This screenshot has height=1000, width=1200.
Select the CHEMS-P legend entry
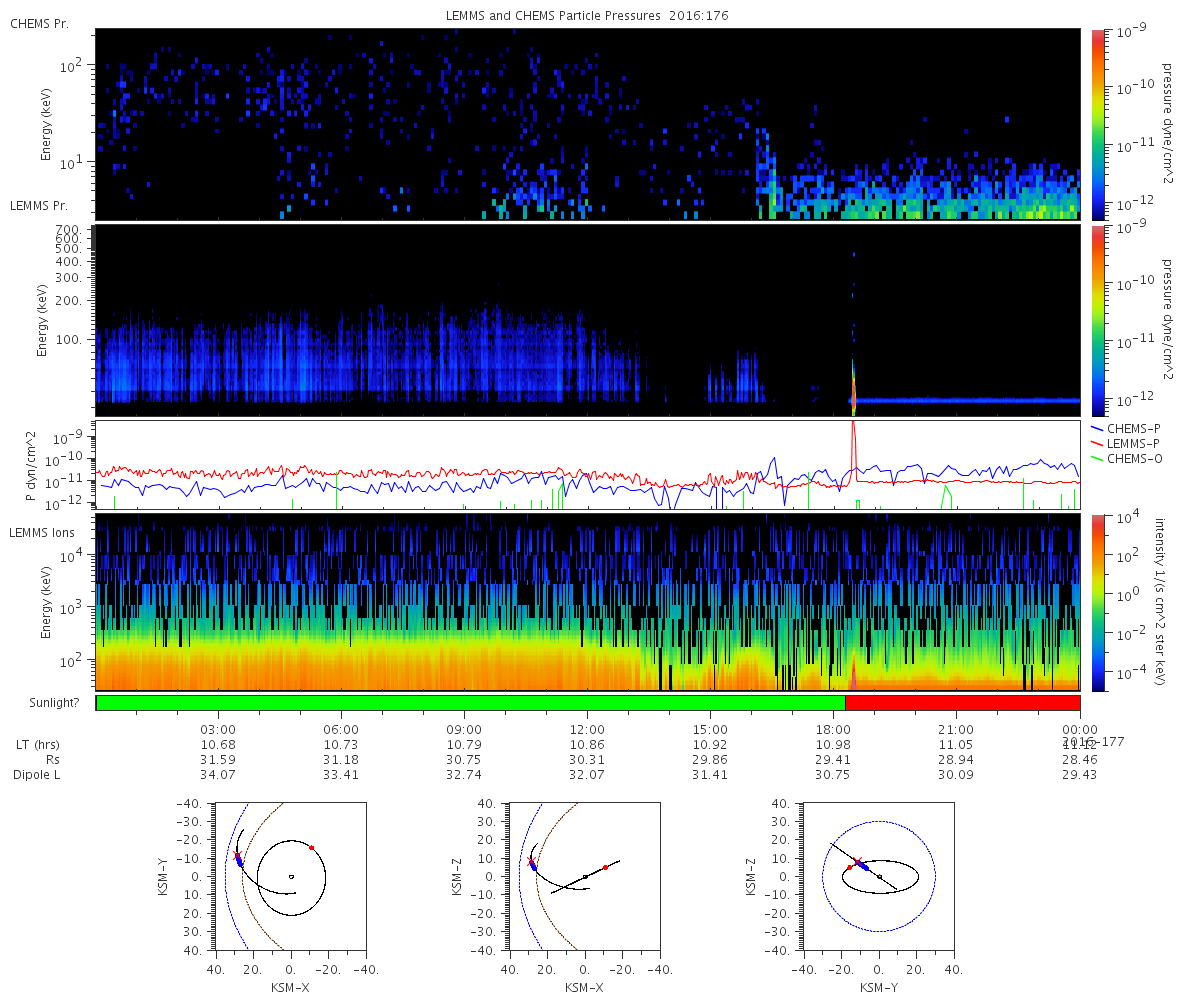coord(1127,428)
